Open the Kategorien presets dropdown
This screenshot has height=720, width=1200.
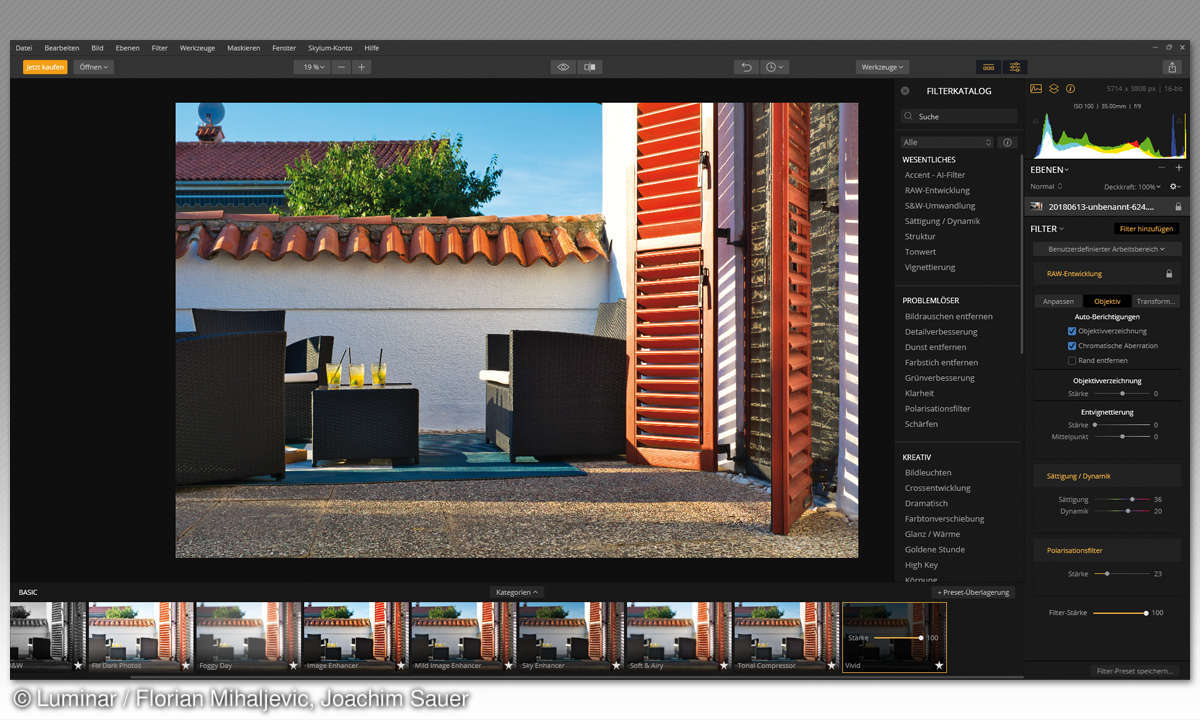(x=517, y=592)
